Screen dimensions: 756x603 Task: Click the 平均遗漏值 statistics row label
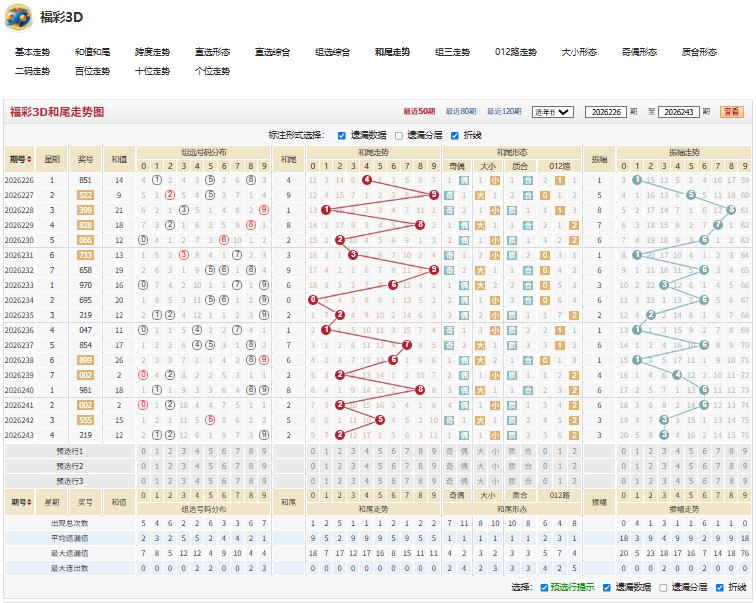tap(70, 538)
